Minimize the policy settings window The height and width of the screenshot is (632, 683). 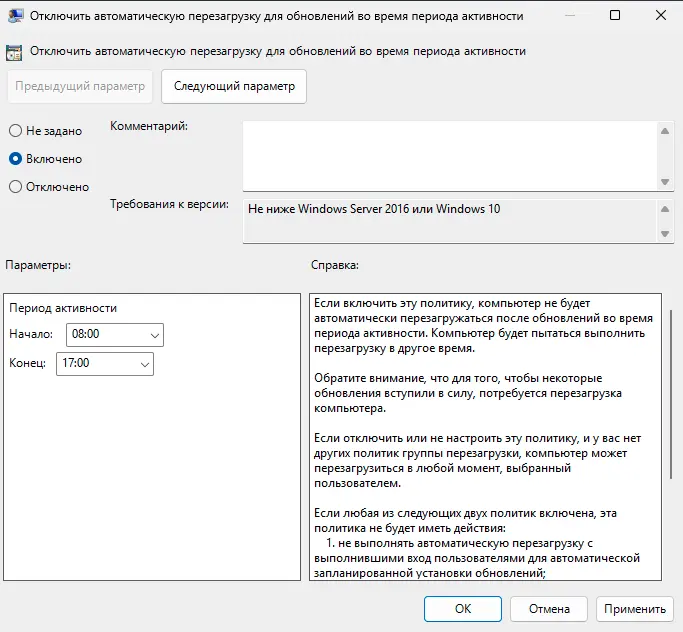coord(568,16)
